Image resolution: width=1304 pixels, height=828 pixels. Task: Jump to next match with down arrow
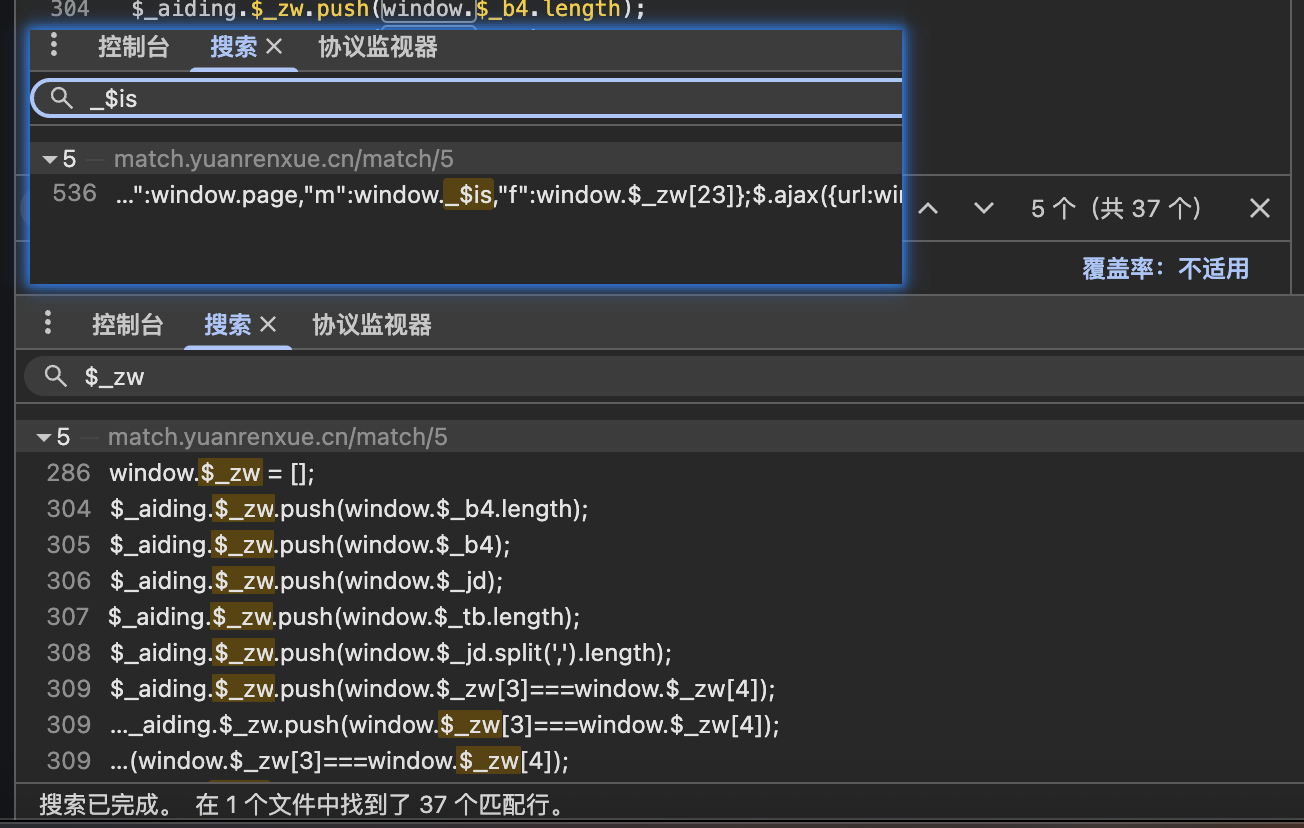984,208
